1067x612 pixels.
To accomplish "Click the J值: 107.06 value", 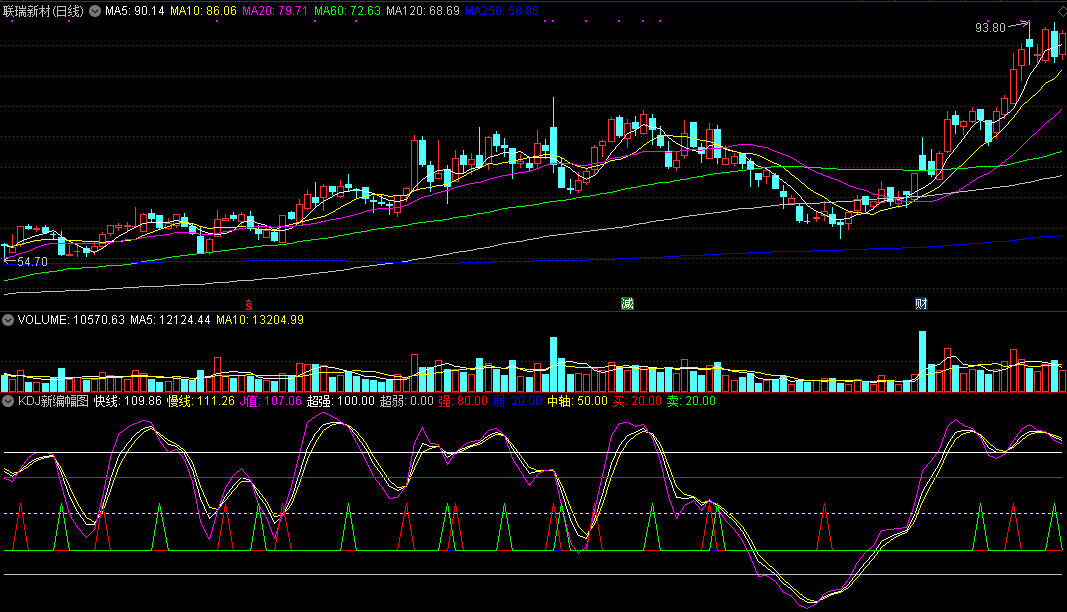I will (x=270, y=401).
